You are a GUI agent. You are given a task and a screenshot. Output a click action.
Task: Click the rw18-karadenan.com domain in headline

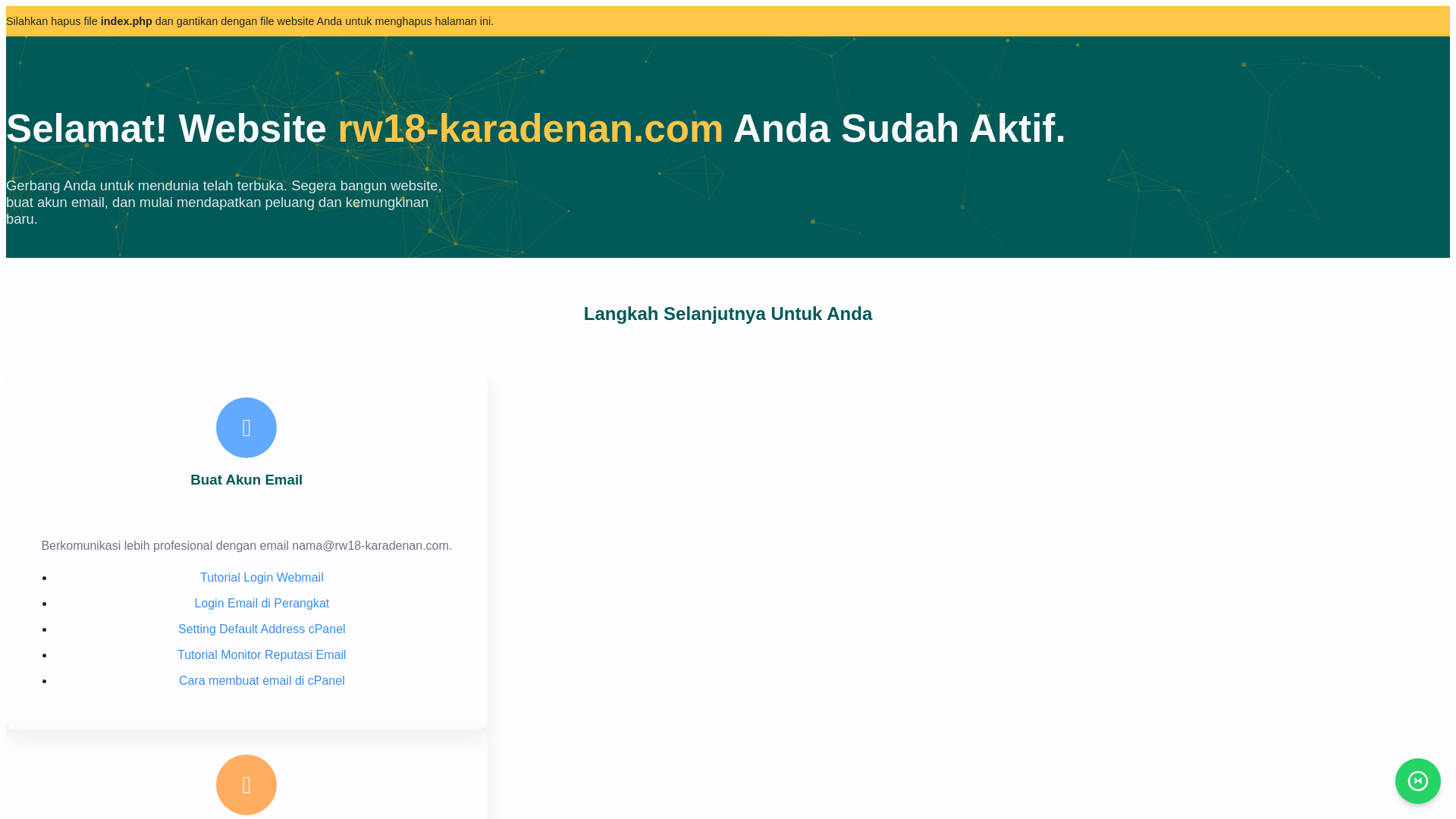coord(531,128)
